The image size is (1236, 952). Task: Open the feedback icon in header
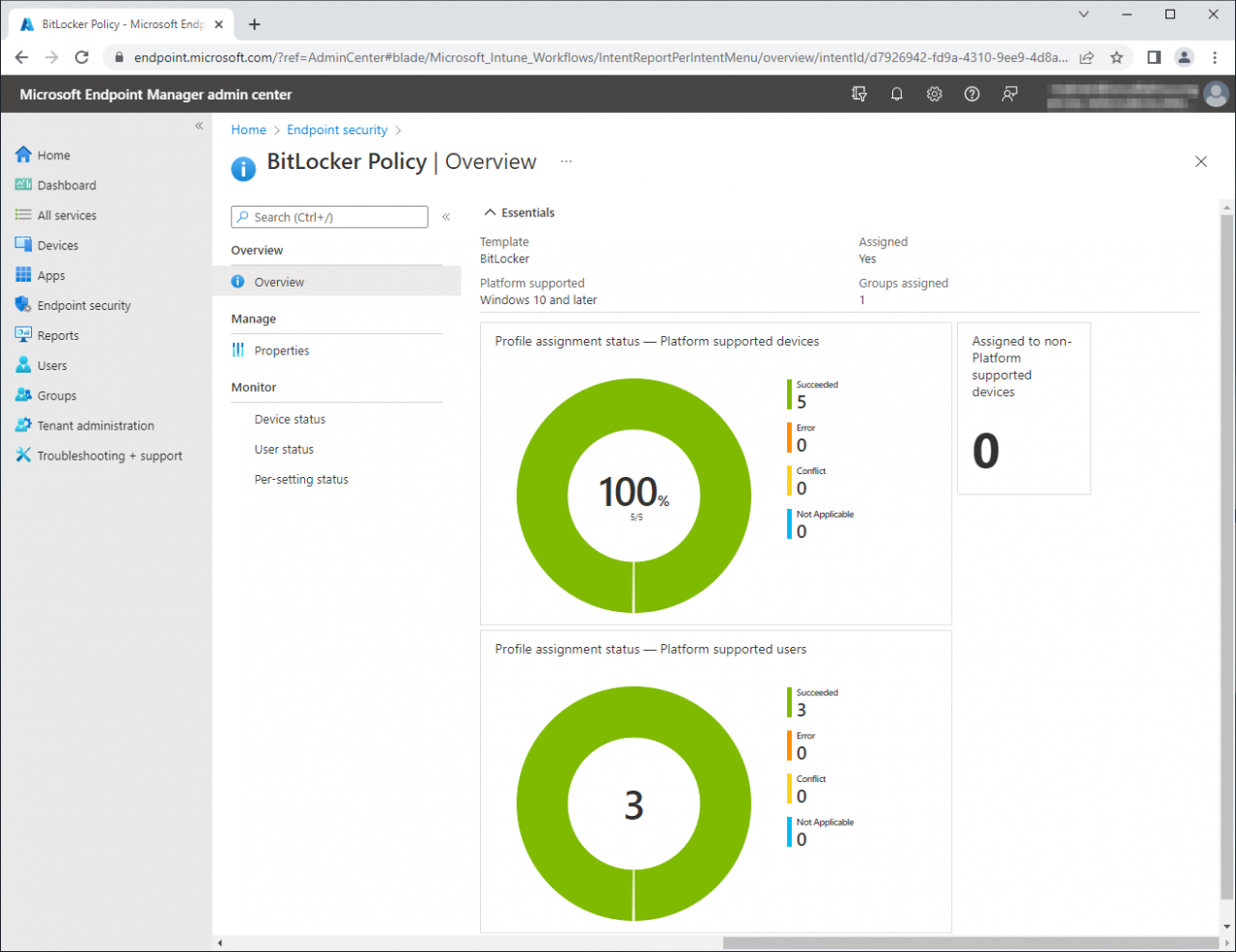(x=1009, y=94)
